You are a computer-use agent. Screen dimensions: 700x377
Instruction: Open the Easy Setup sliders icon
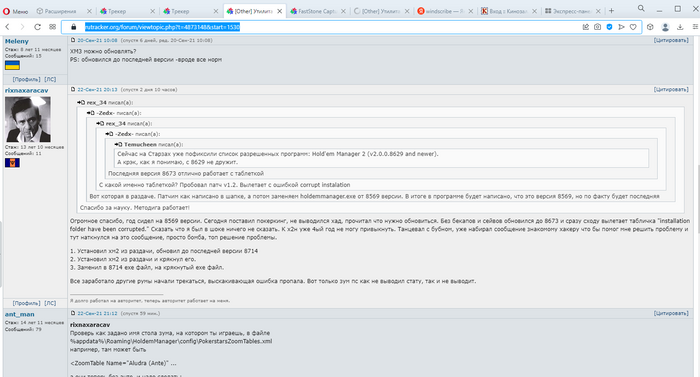pyautogui.click(x=695, y=27)
